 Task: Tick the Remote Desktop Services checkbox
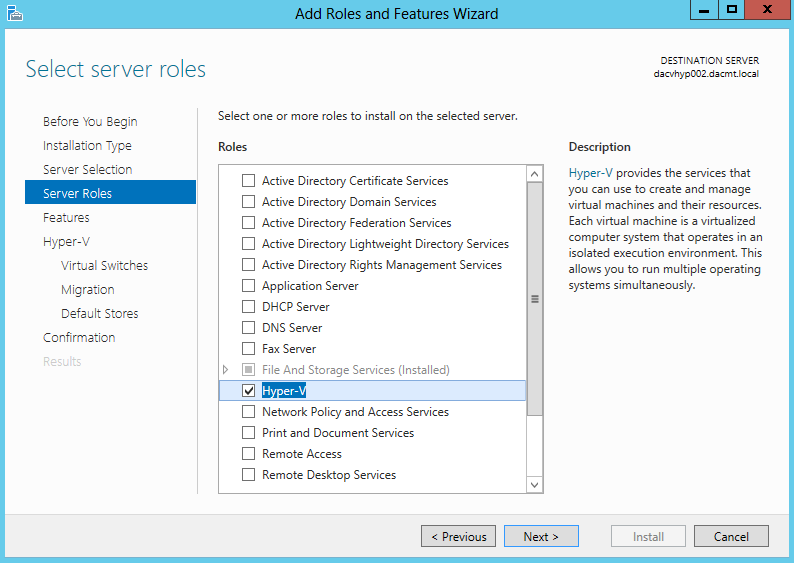249,474
